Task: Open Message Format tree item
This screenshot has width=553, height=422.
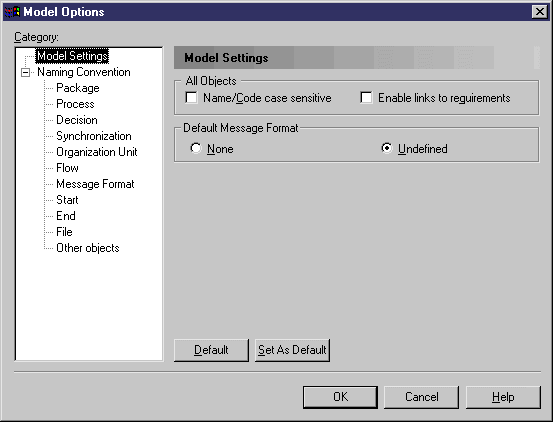Action: (x=95, y=184)
